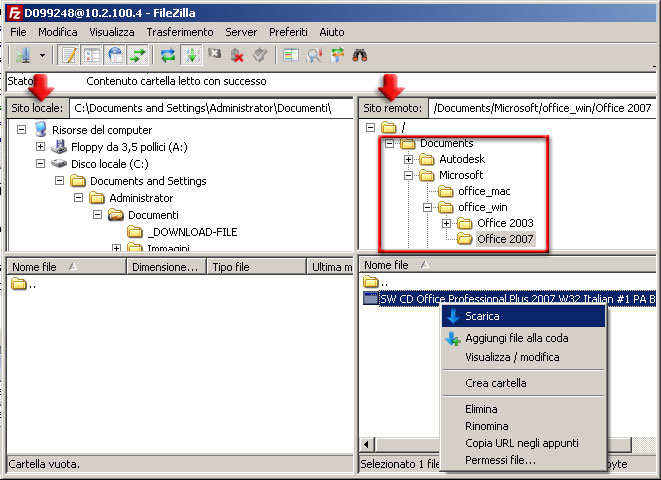Search files with the binoculars icon
661x480 pixels.
tap(360, 55)
